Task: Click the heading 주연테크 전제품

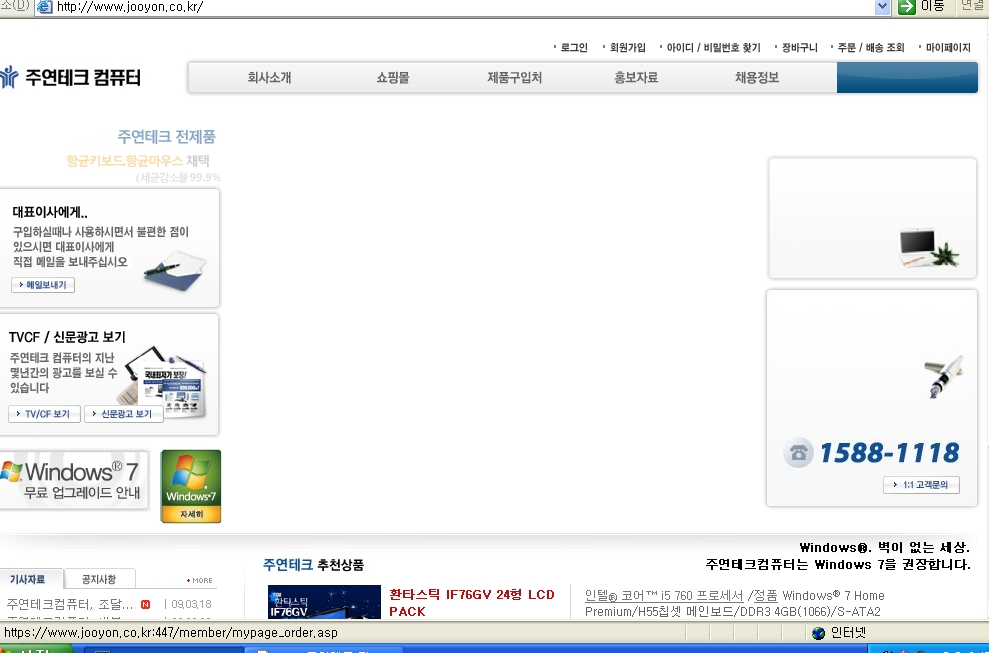Action: coord(167,136)
